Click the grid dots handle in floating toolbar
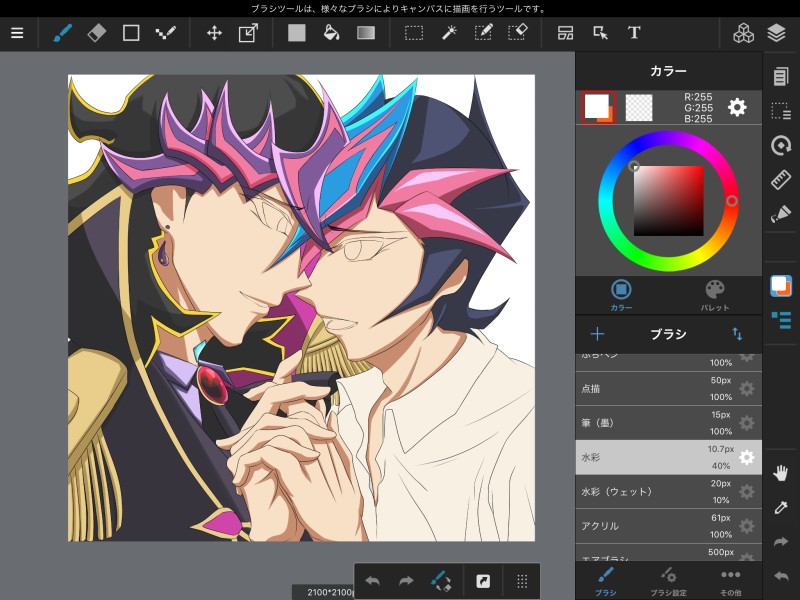Viewport: 800px width, 600px height. [521, 581]
